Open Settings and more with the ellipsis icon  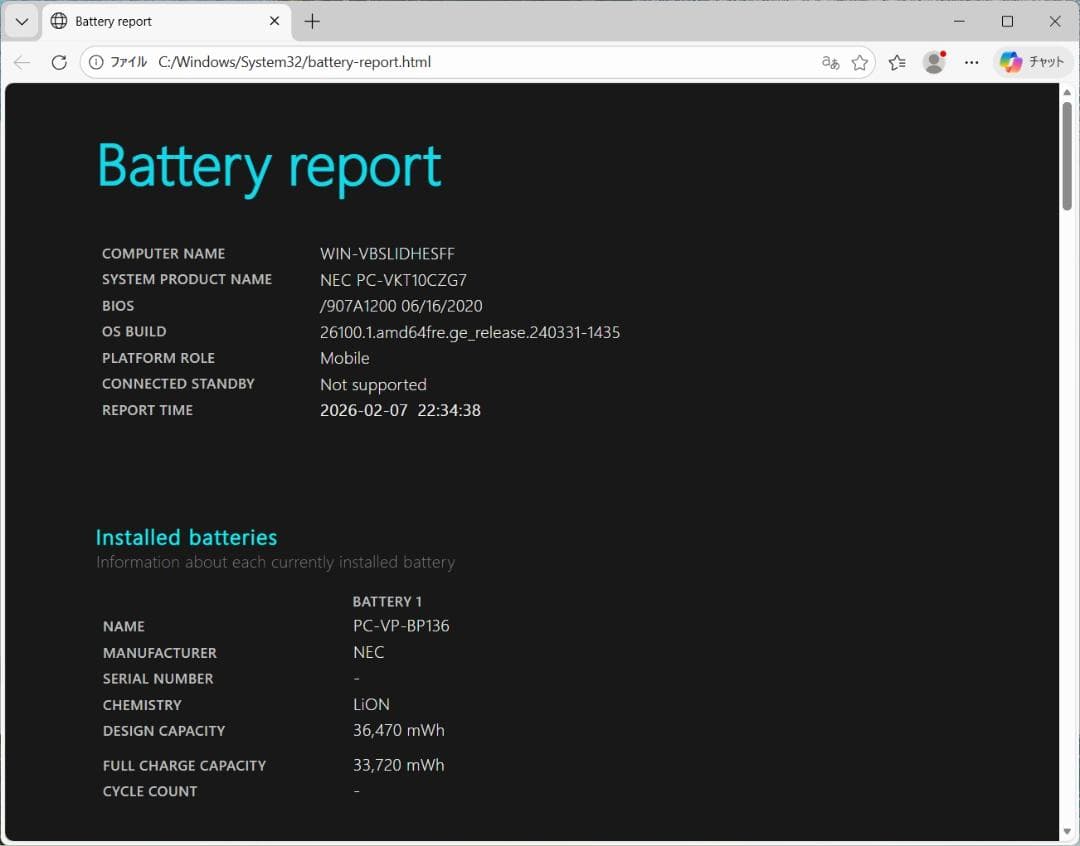971,61
